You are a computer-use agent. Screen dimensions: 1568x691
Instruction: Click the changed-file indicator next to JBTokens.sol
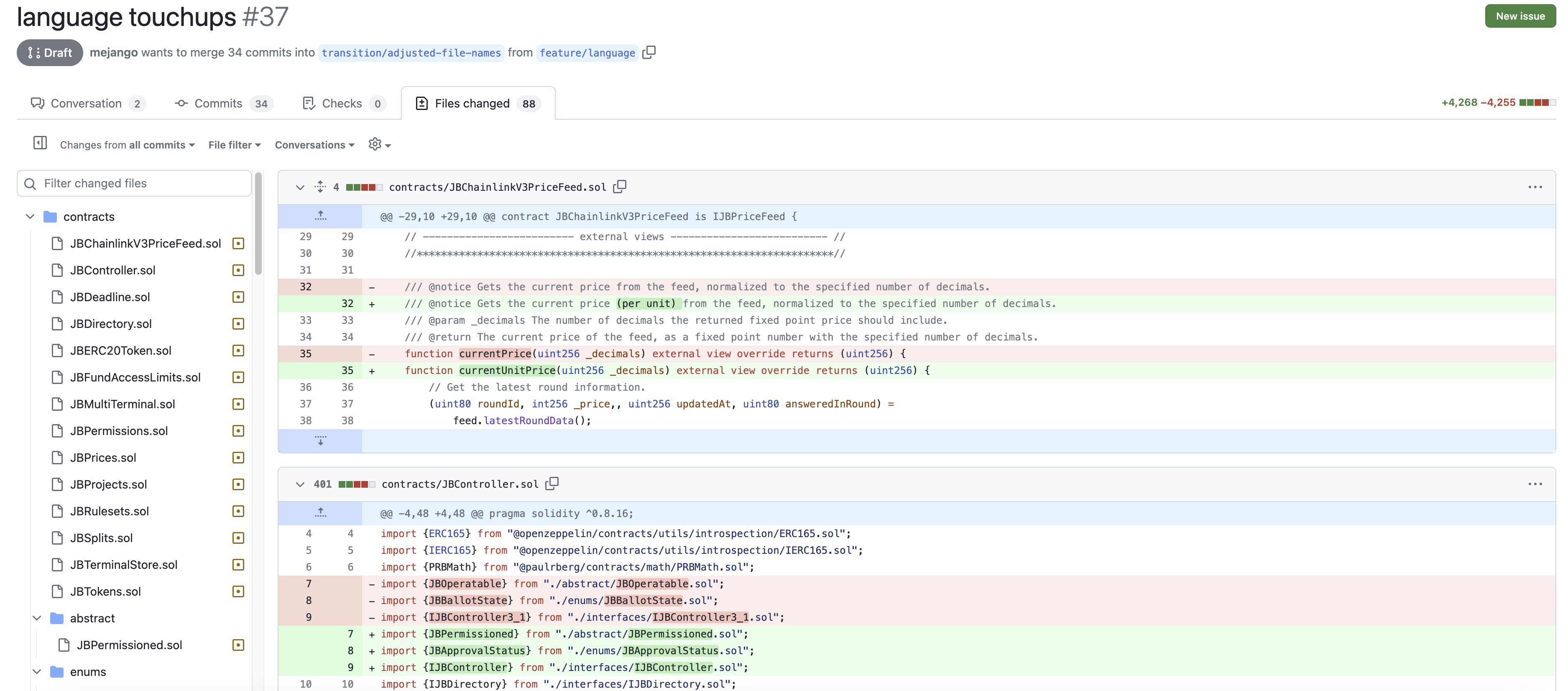237,591
